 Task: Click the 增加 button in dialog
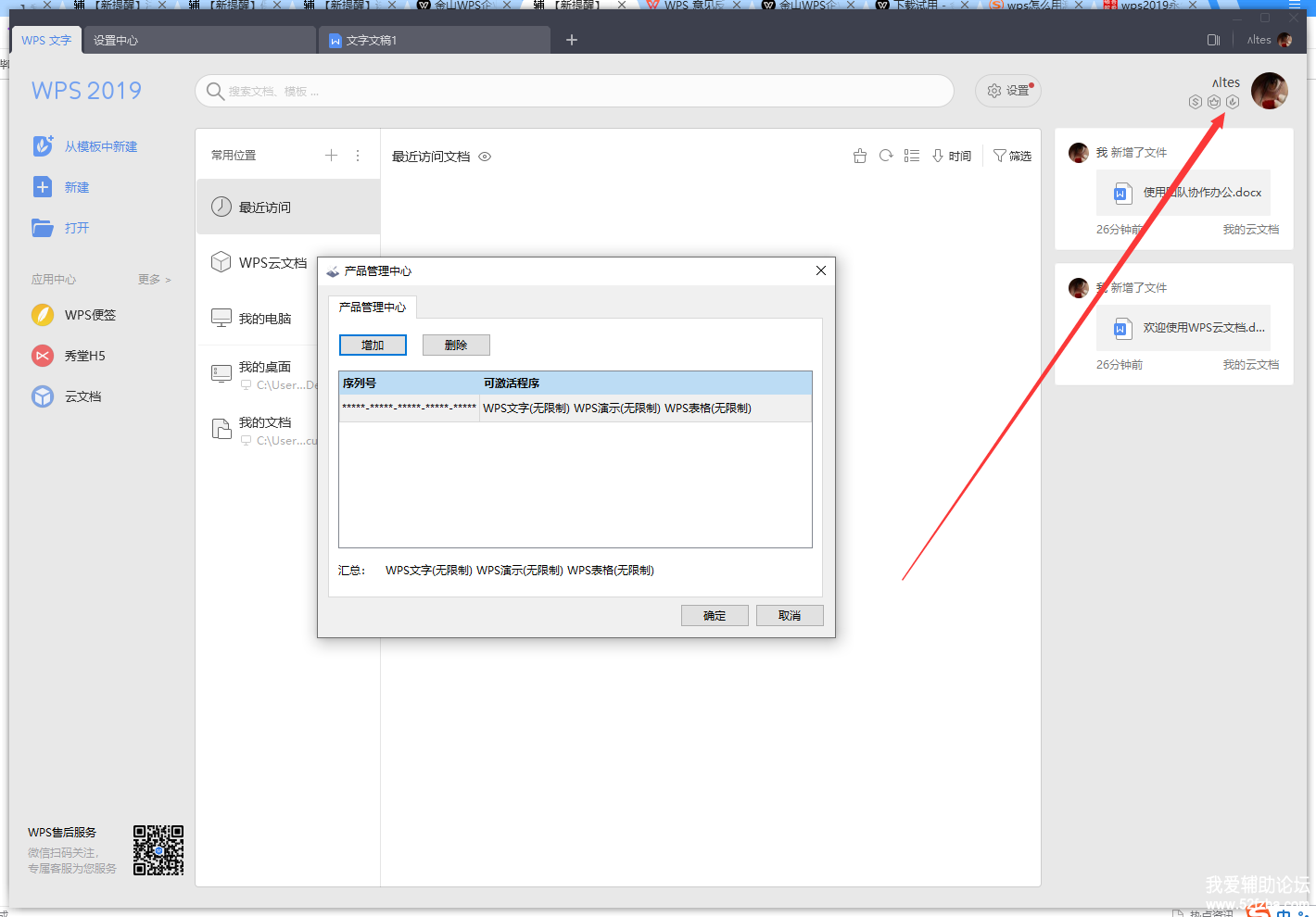pyautogui.click(x=373, y=345)
